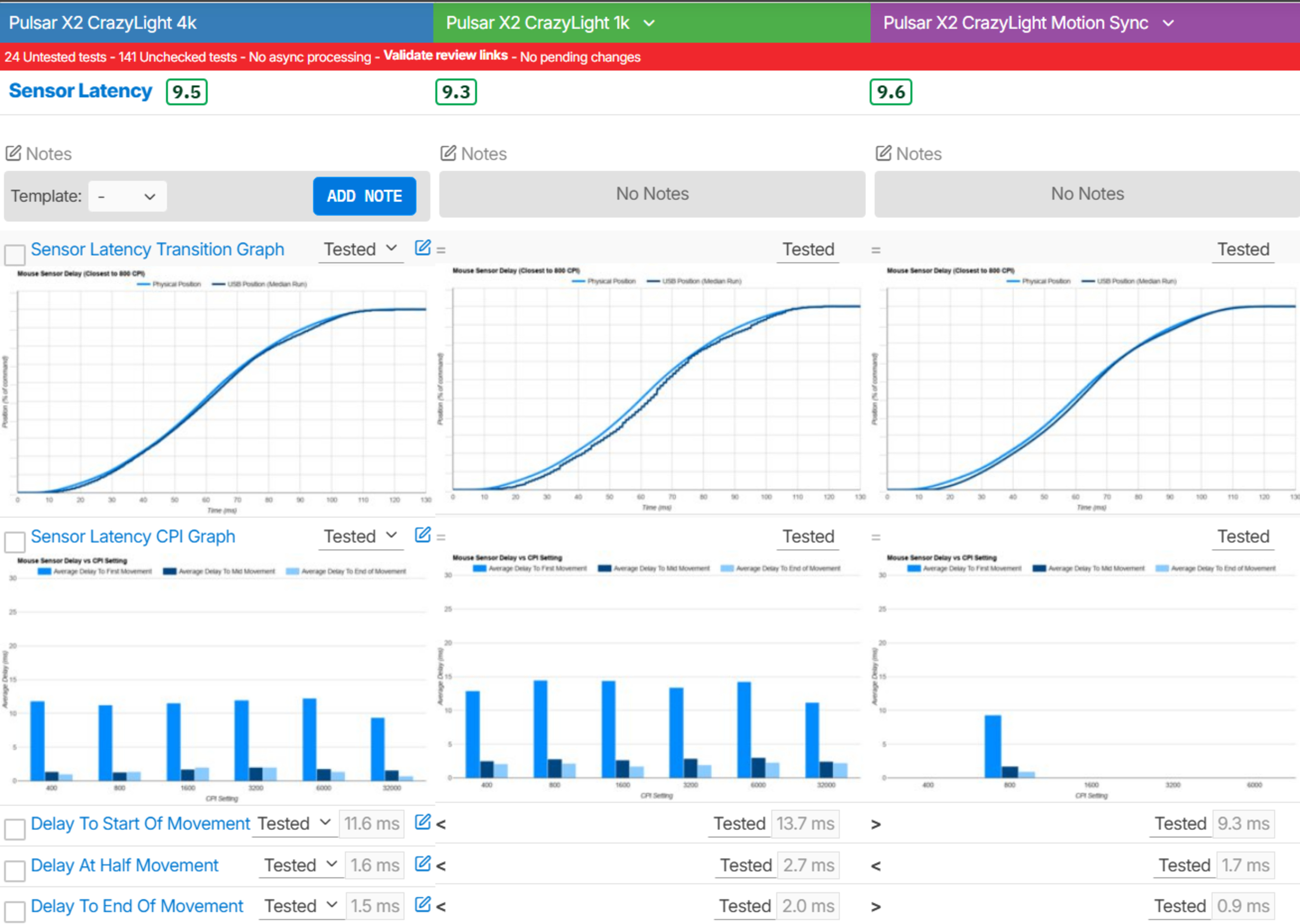Click Notes edit icon in Motion Sync column
This screenshot has height=924, width=1300.
(883, 153)
